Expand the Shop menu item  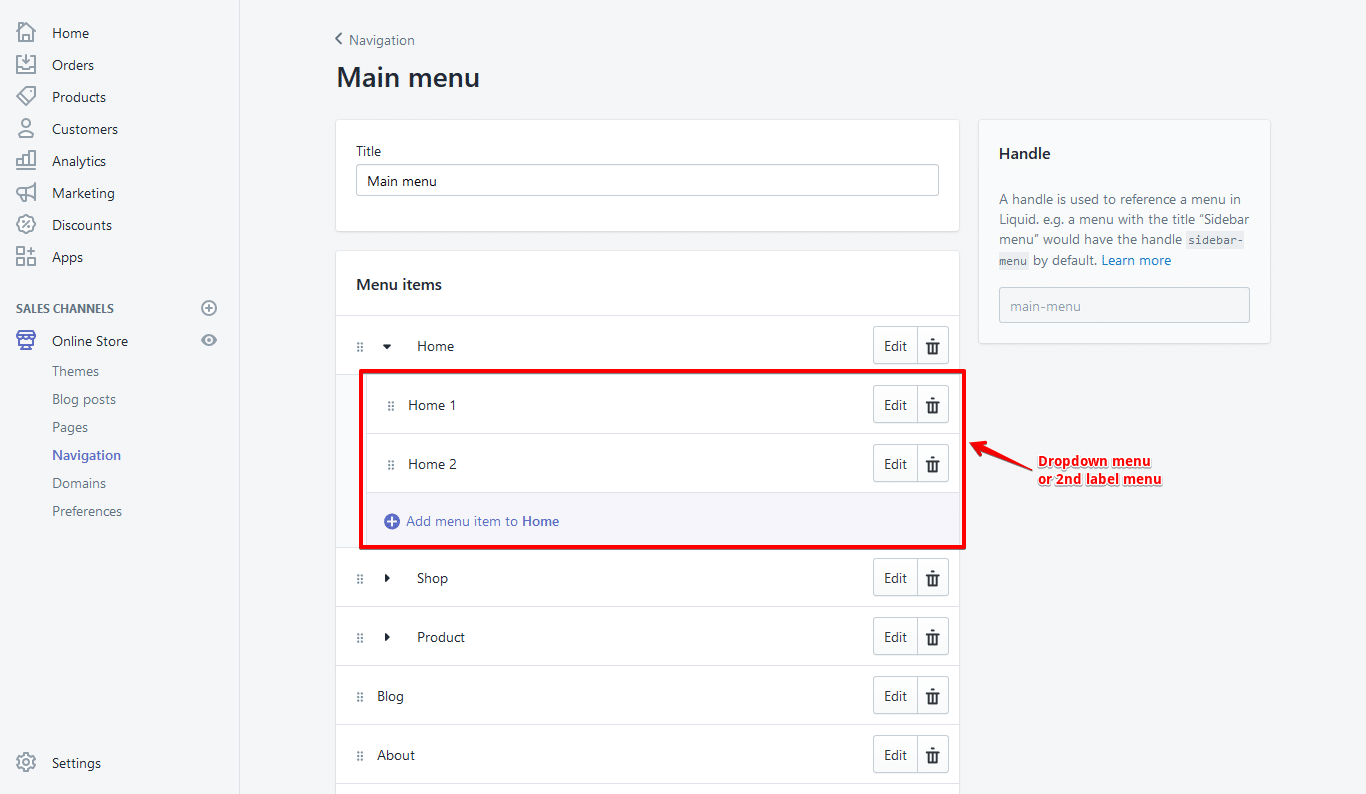(387, 577)
